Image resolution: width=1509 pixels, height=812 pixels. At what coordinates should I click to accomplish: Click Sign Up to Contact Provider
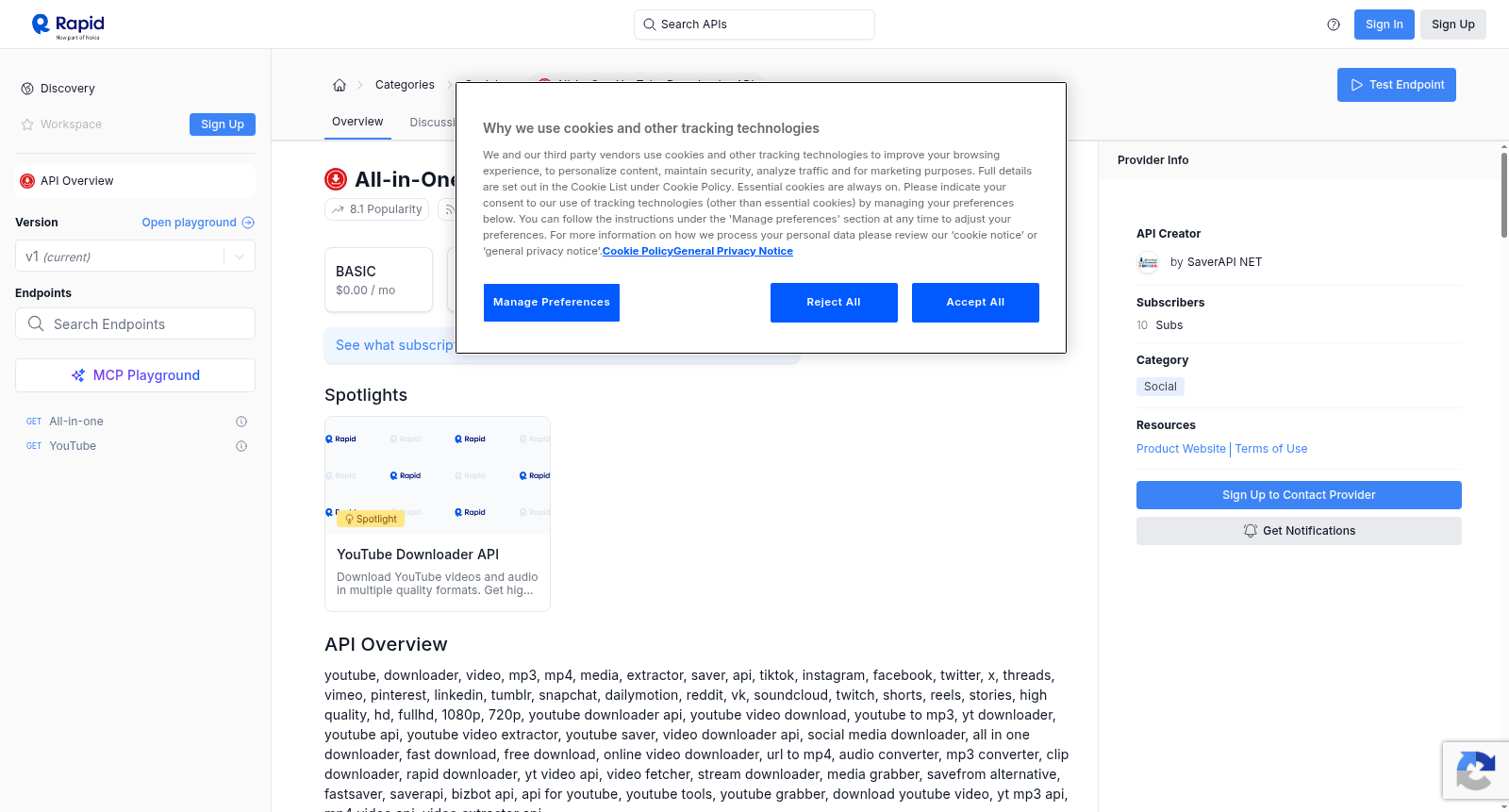pyautogui.click(x=1299, y=495)
